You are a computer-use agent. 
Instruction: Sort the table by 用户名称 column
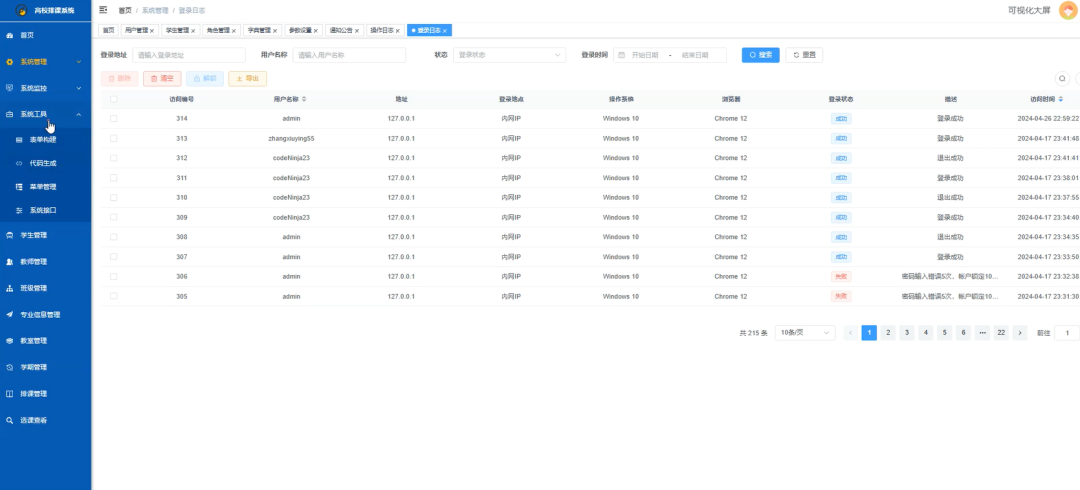304,99
